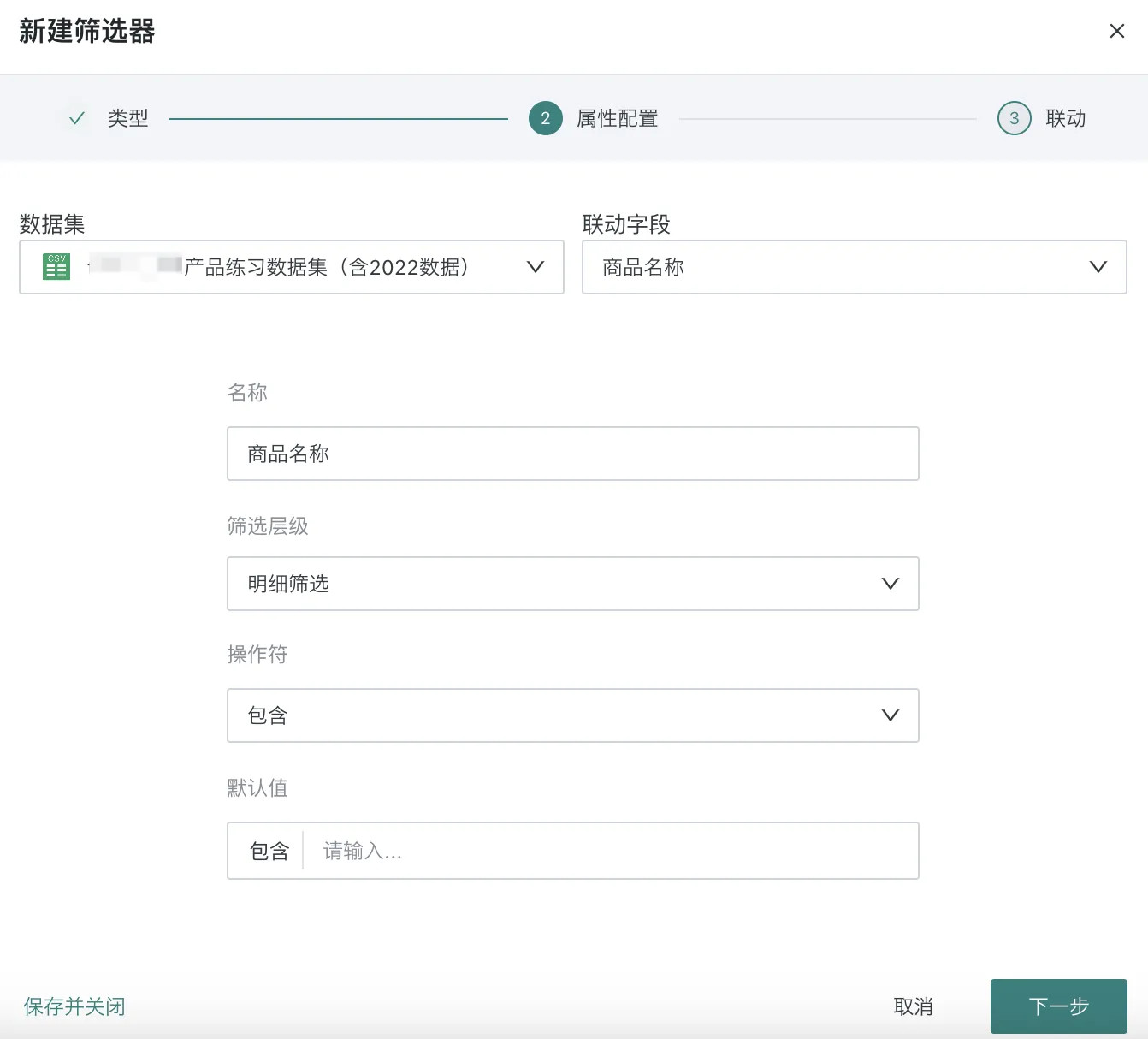Expand the 联动字段 商品名称 dropdown
Screen dimensions: 1148x1039
(838, 267)
